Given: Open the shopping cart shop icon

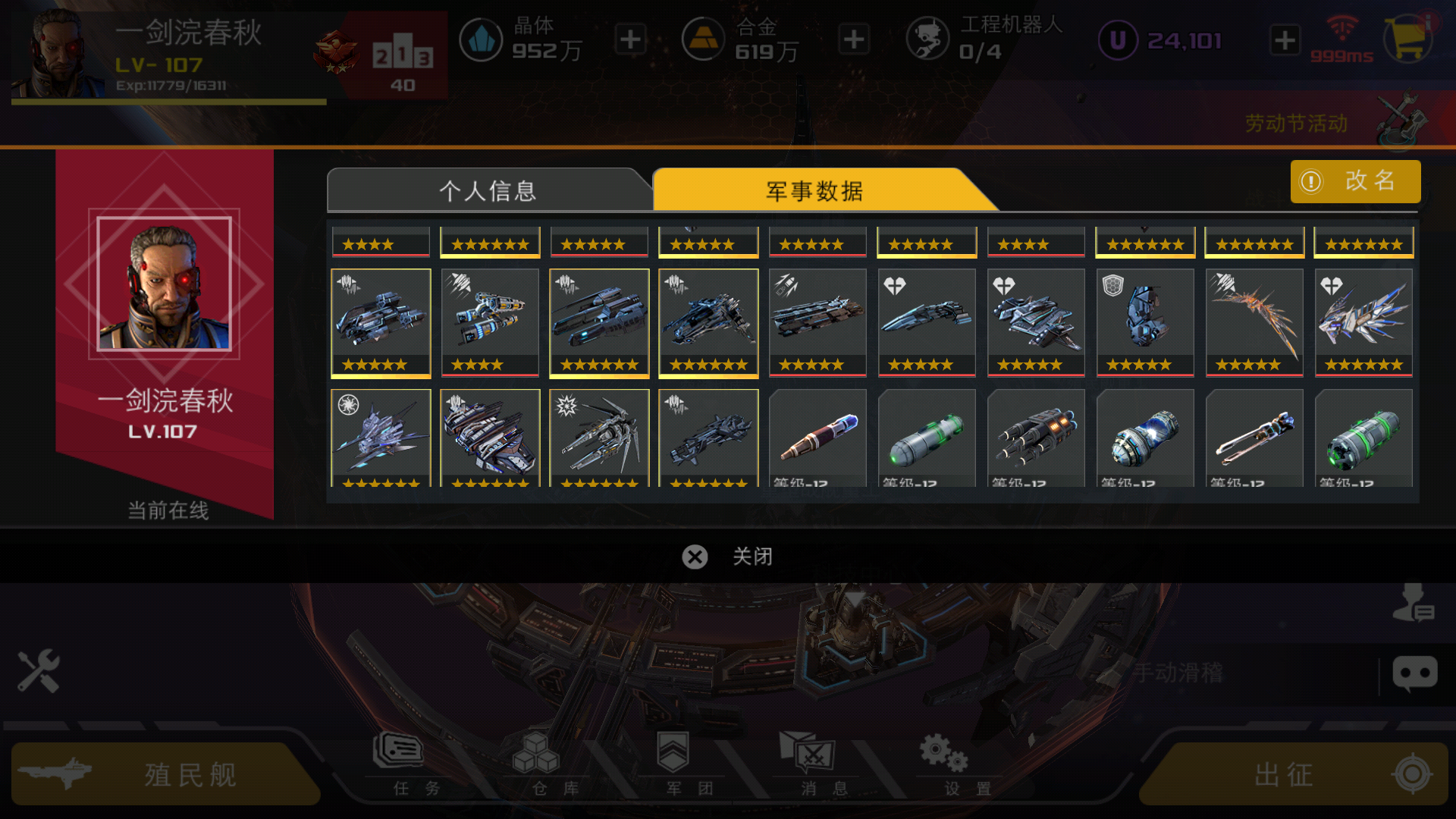Looking at the screenshot, I should [1408, 39].
